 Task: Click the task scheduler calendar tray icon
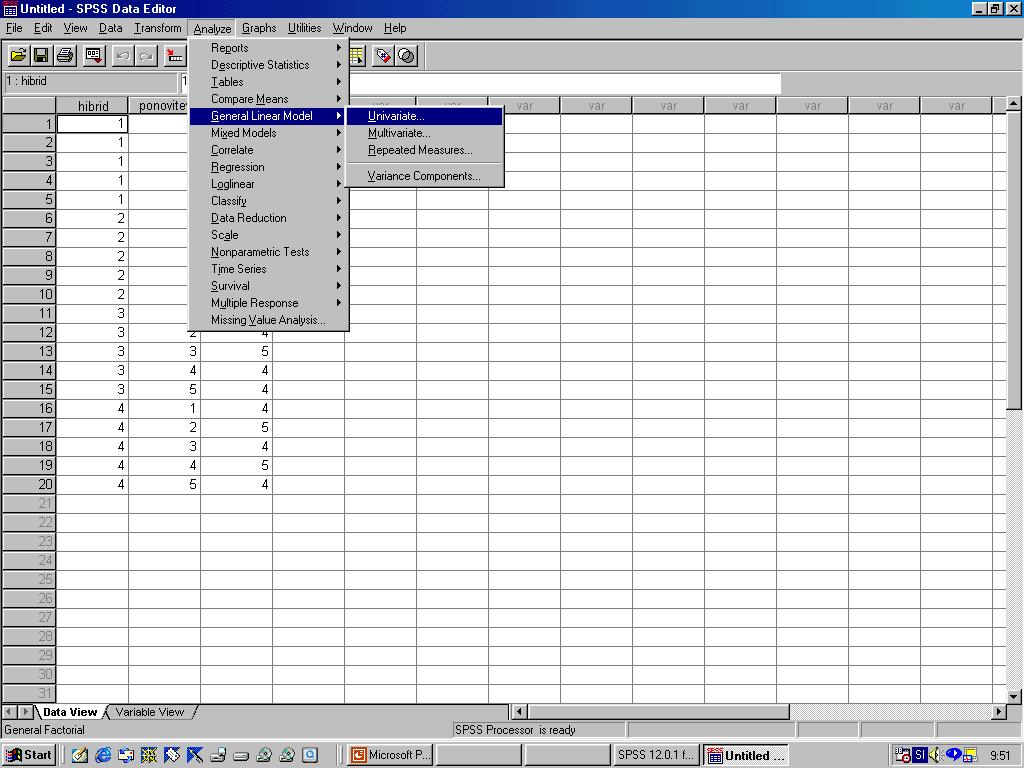click(x=903, y=755)
